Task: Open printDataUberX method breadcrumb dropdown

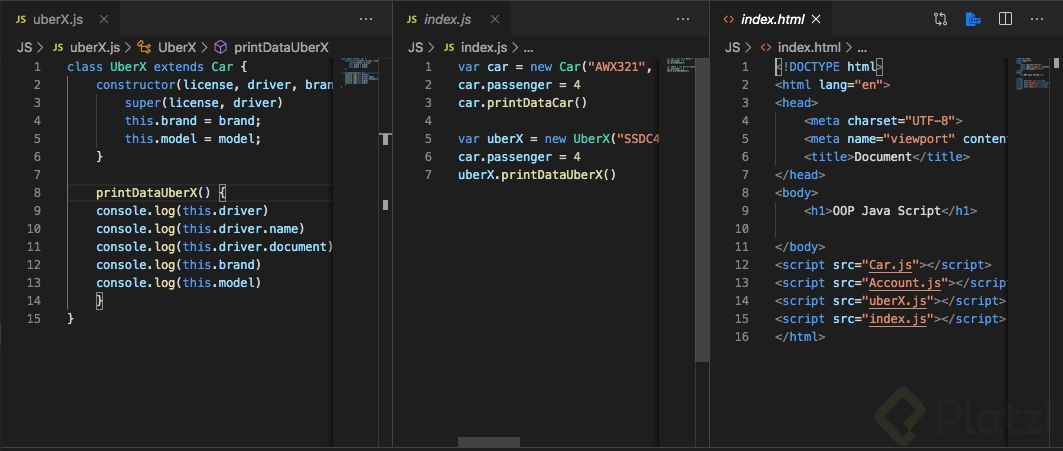Action: point(280,47)
